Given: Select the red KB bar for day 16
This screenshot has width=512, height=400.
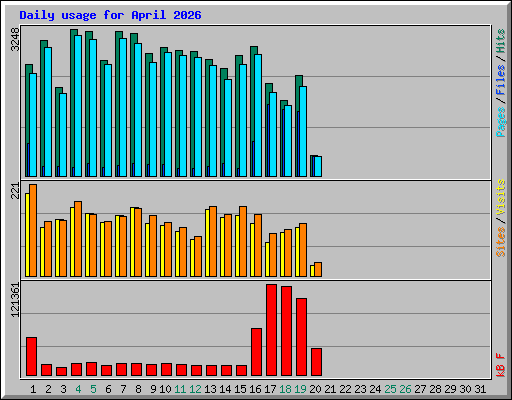Looking at the screenshot, I should pos(256,352).
